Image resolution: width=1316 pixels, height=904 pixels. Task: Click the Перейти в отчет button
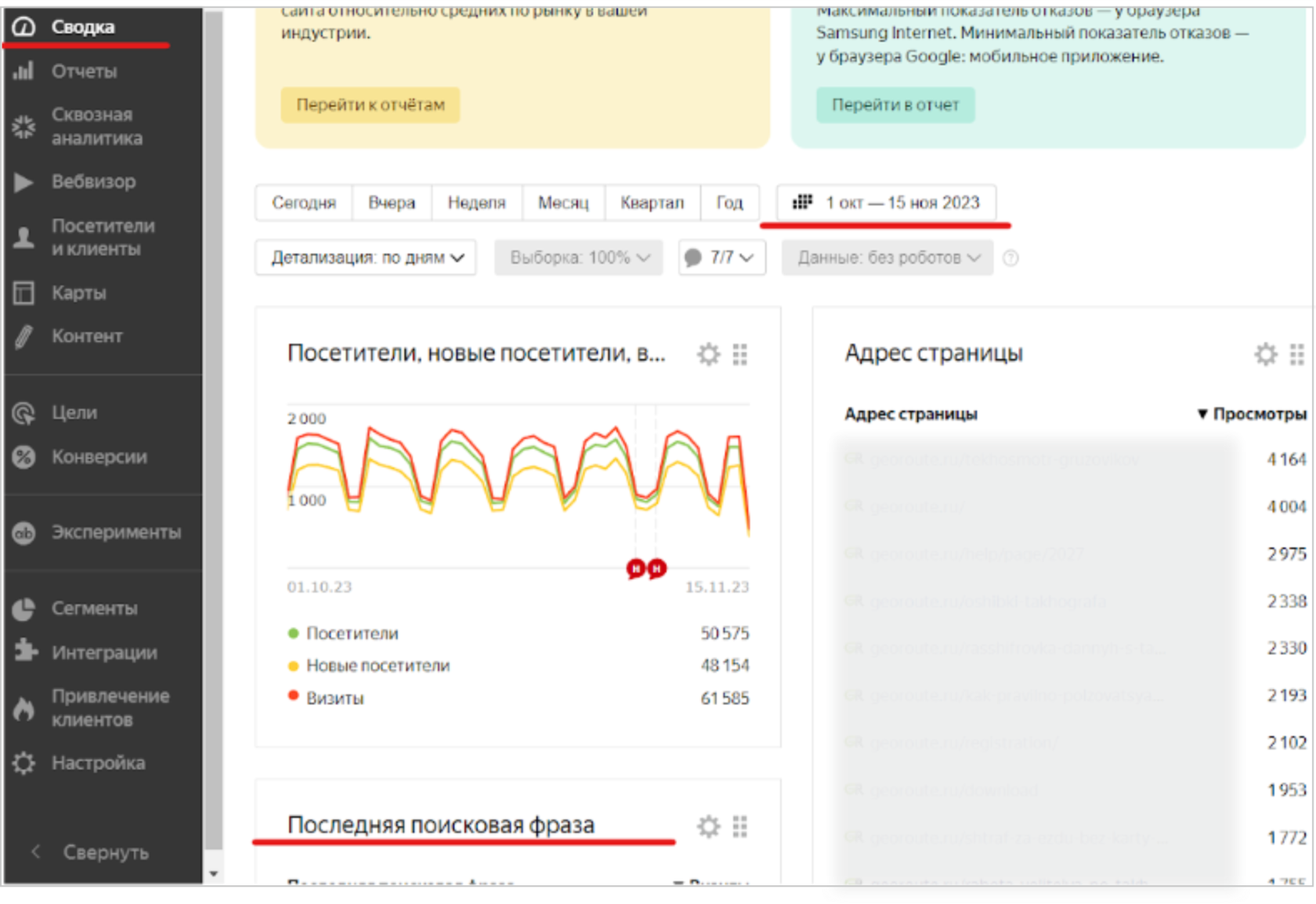point(895,104)
